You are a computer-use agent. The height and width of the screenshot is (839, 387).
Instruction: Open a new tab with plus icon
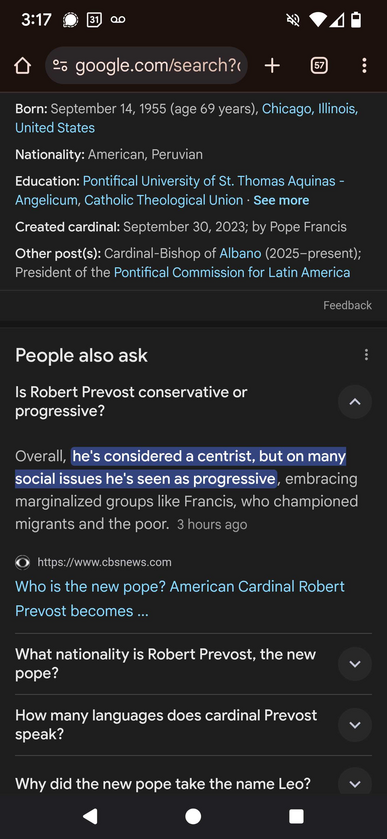272,66
